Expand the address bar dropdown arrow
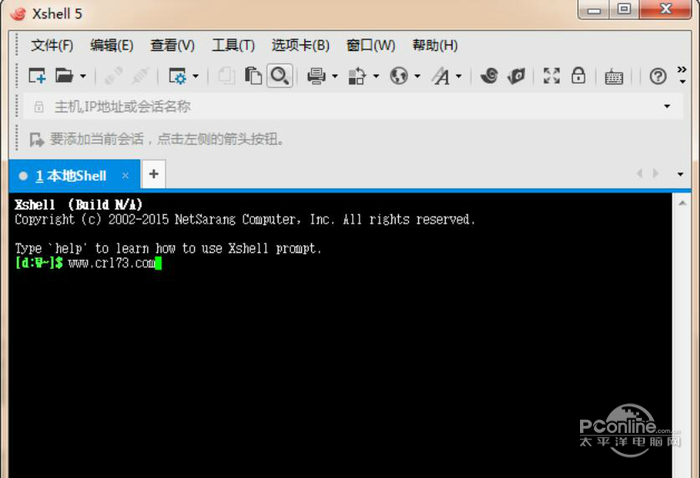The image size is (700, 478). tap(667, 106)
